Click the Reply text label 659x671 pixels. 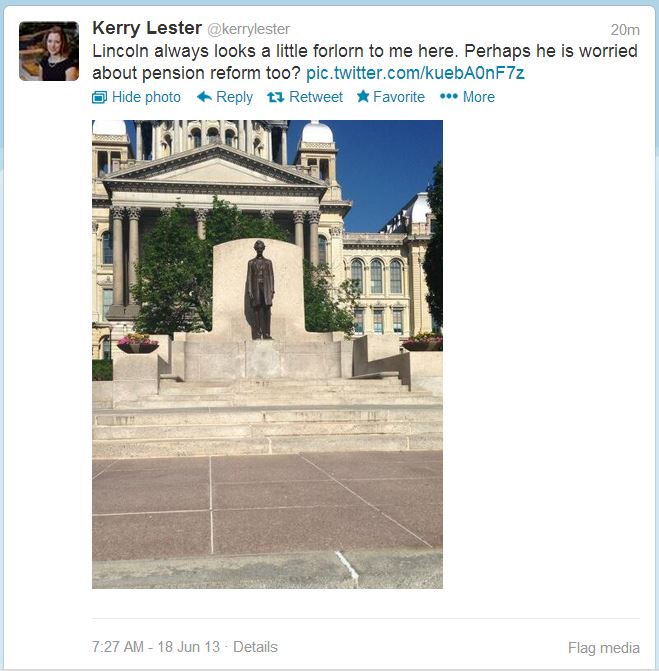[235, 97]
